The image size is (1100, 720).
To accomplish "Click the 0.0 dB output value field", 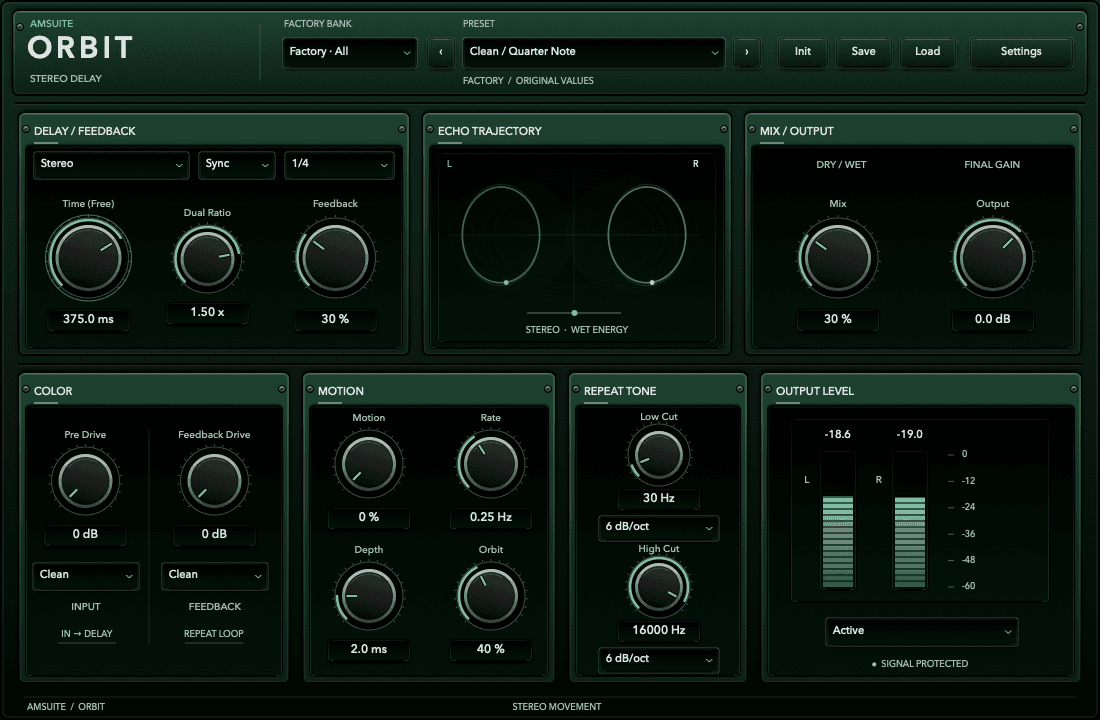I will [992, 319].
